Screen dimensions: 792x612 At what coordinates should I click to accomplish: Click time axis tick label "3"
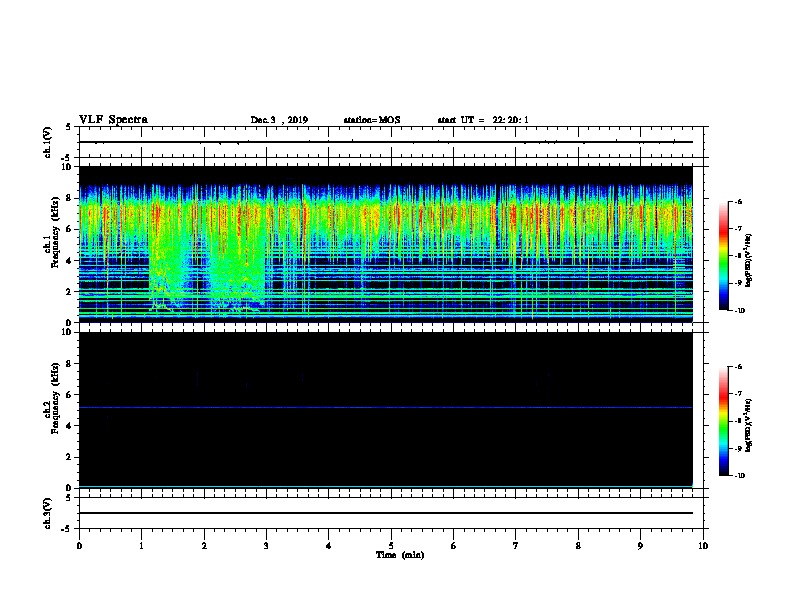(x=266, y=546)
